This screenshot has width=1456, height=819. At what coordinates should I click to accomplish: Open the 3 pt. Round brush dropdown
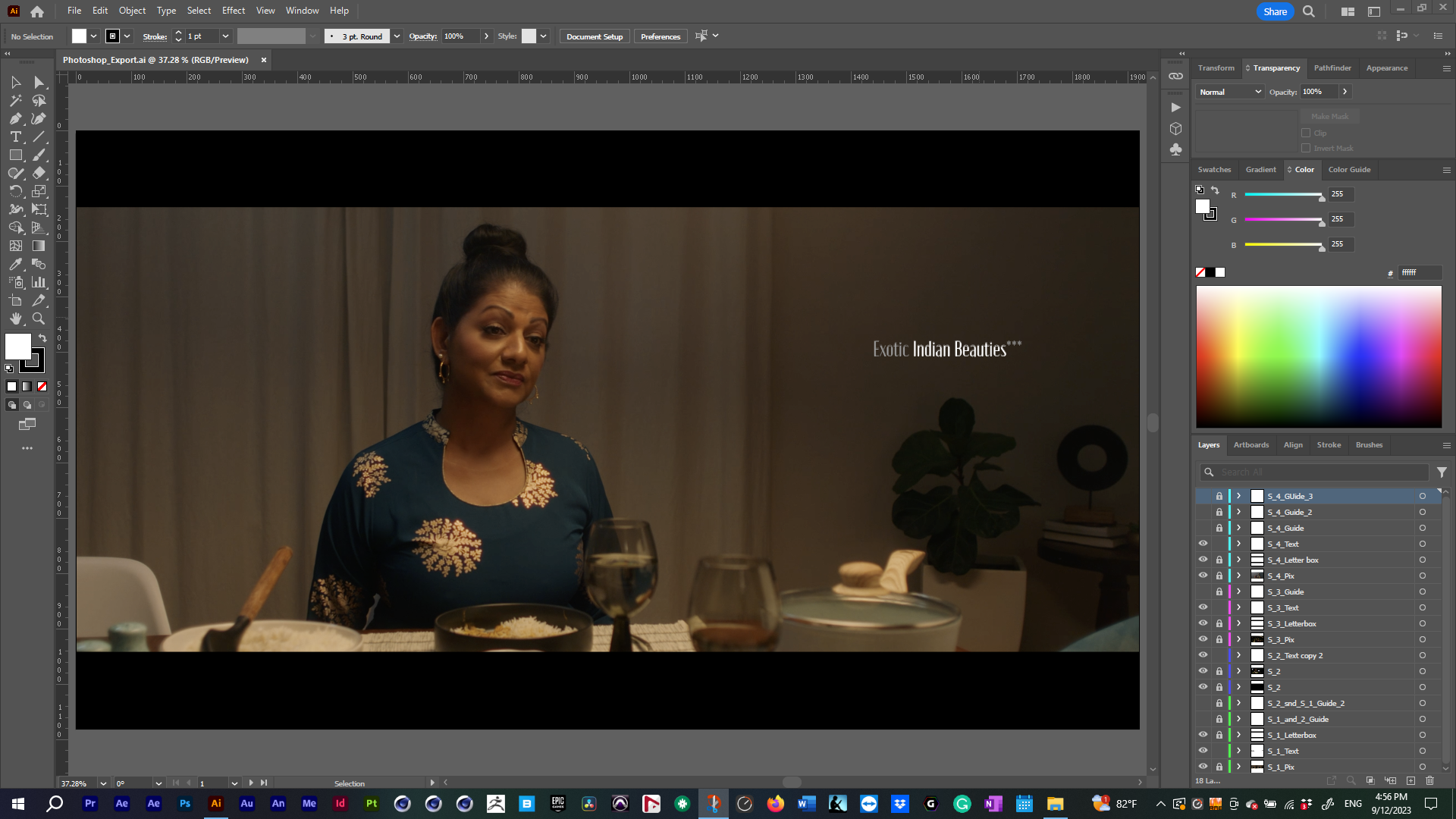(397, 36)
